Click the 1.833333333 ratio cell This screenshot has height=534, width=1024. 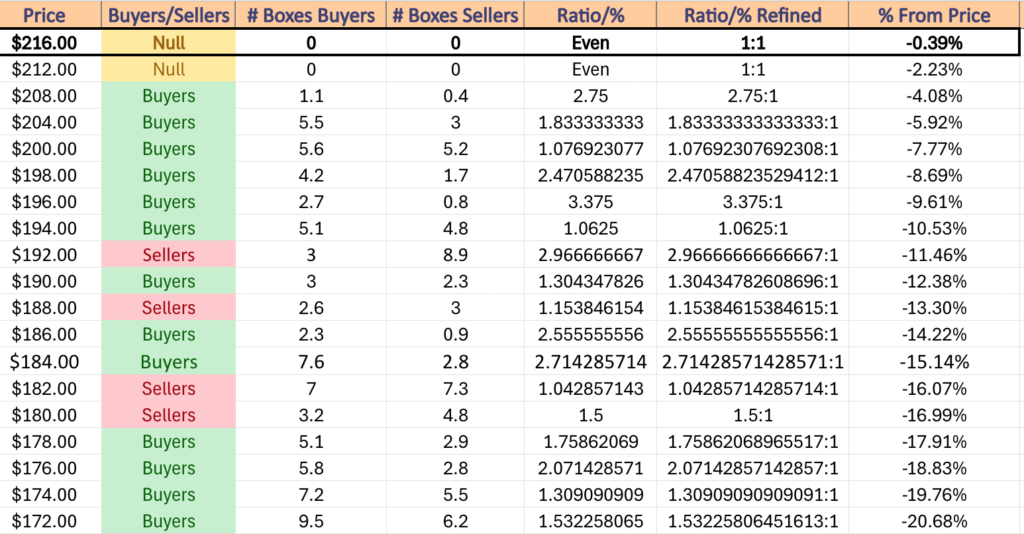(590, 123)
